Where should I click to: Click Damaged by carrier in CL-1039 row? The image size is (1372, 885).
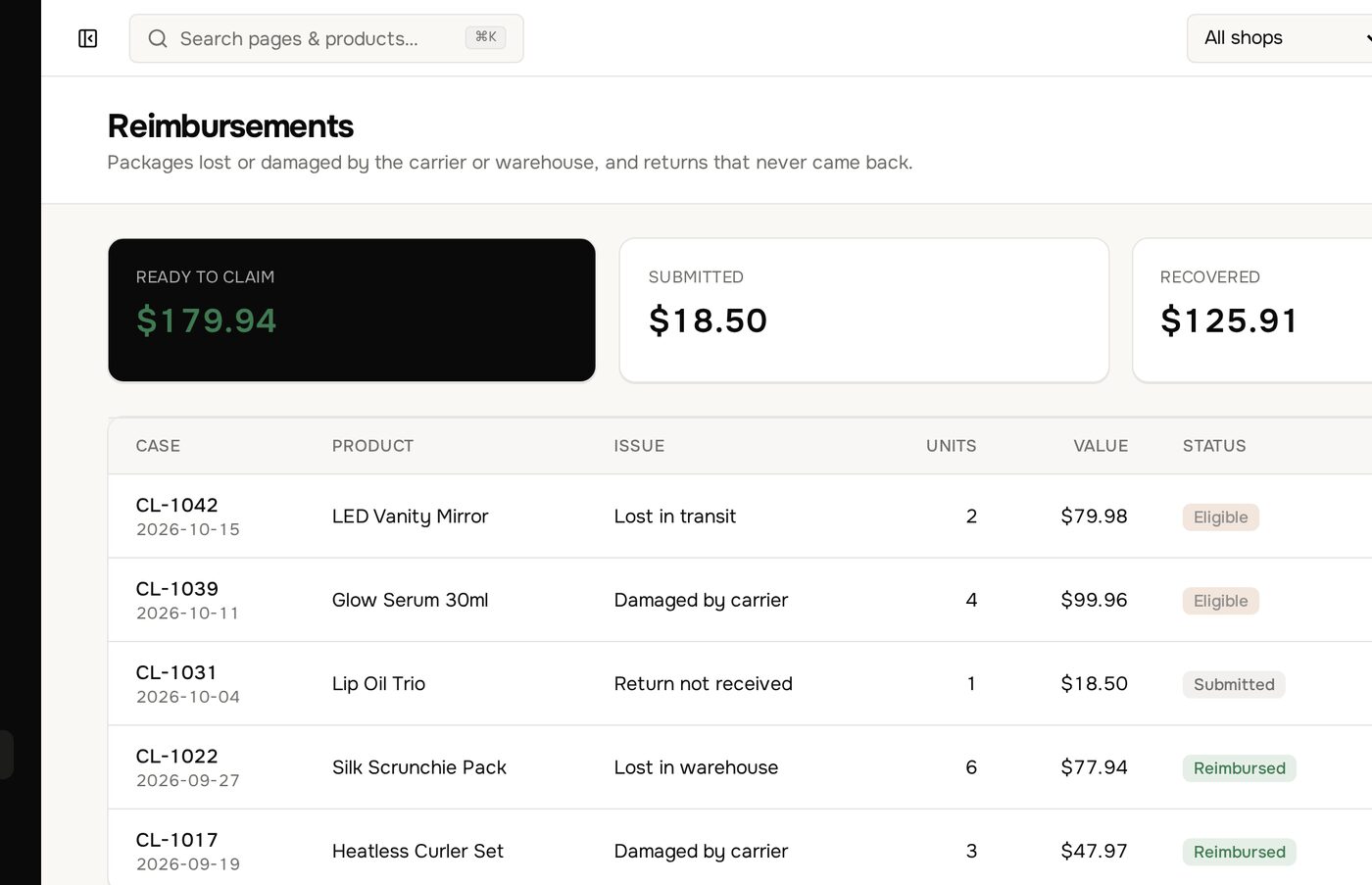point(701,600)
